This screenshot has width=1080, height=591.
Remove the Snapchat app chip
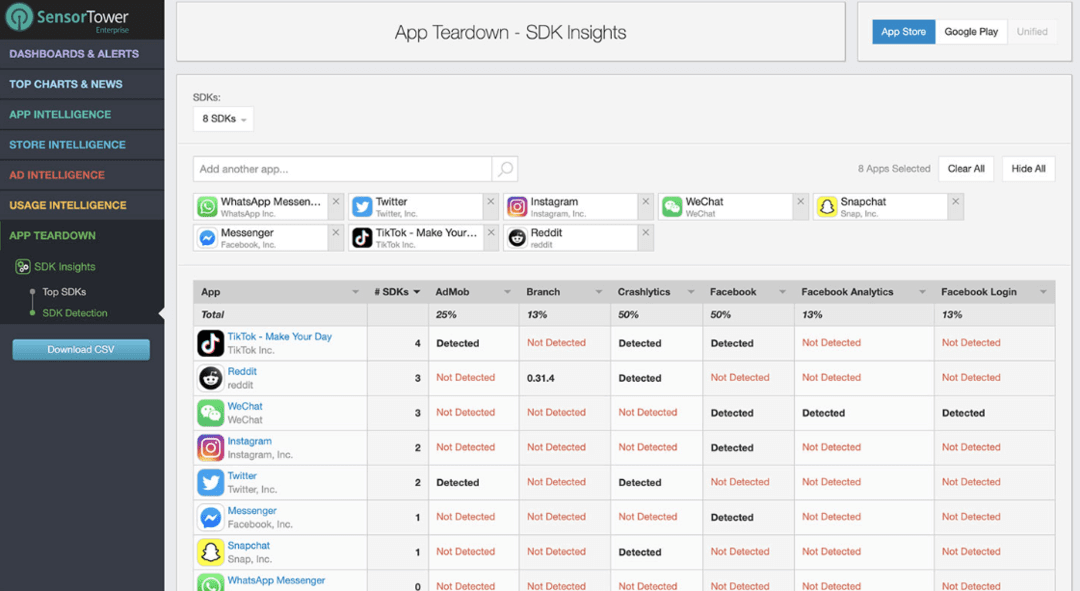click(x=956, y=202)
